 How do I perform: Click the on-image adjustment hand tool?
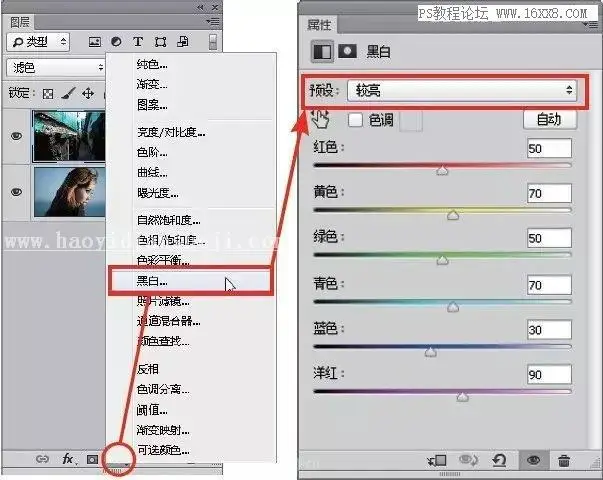point(320,118)
